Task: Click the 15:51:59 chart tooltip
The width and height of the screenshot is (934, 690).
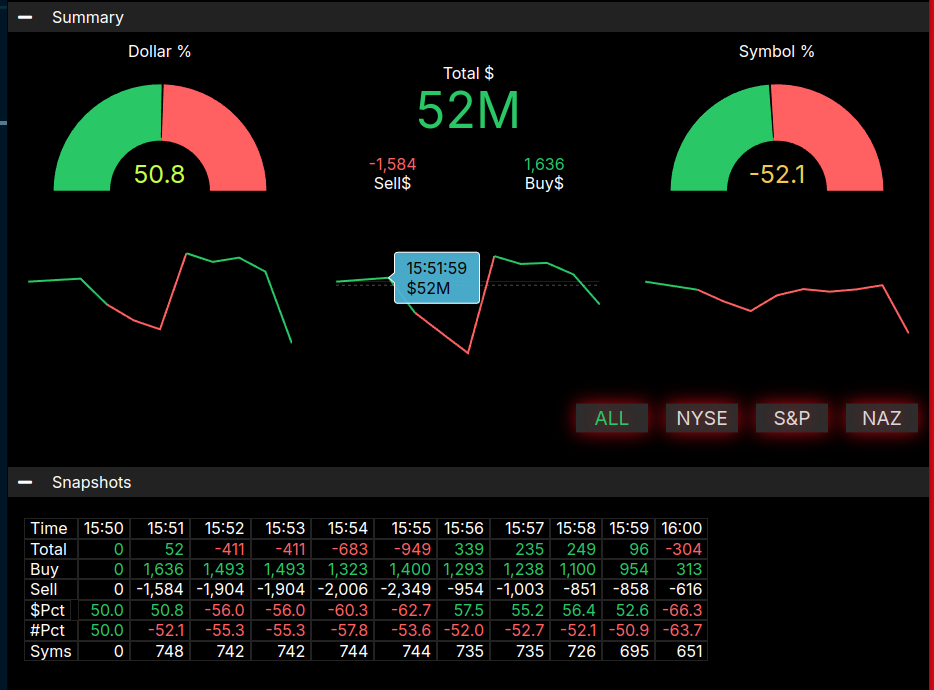Action: click(x=437, y=278)
